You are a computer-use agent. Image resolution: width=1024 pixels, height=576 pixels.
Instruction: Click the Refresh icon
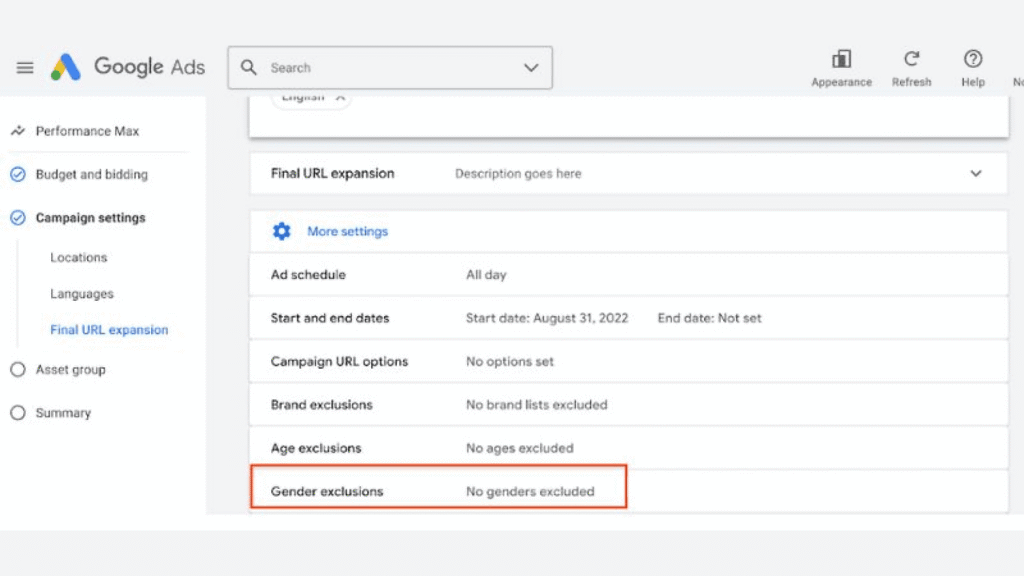(x=911, y=59)
